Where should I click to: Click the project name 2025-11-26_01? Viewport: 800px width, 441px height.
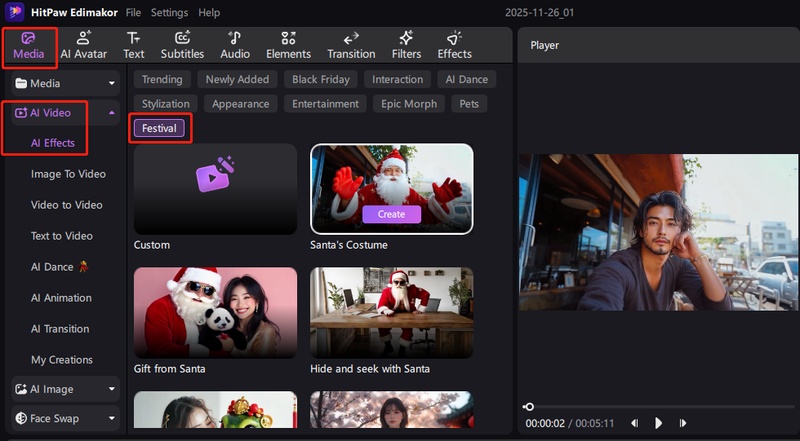pyautogui.click(x=539, y=13)
